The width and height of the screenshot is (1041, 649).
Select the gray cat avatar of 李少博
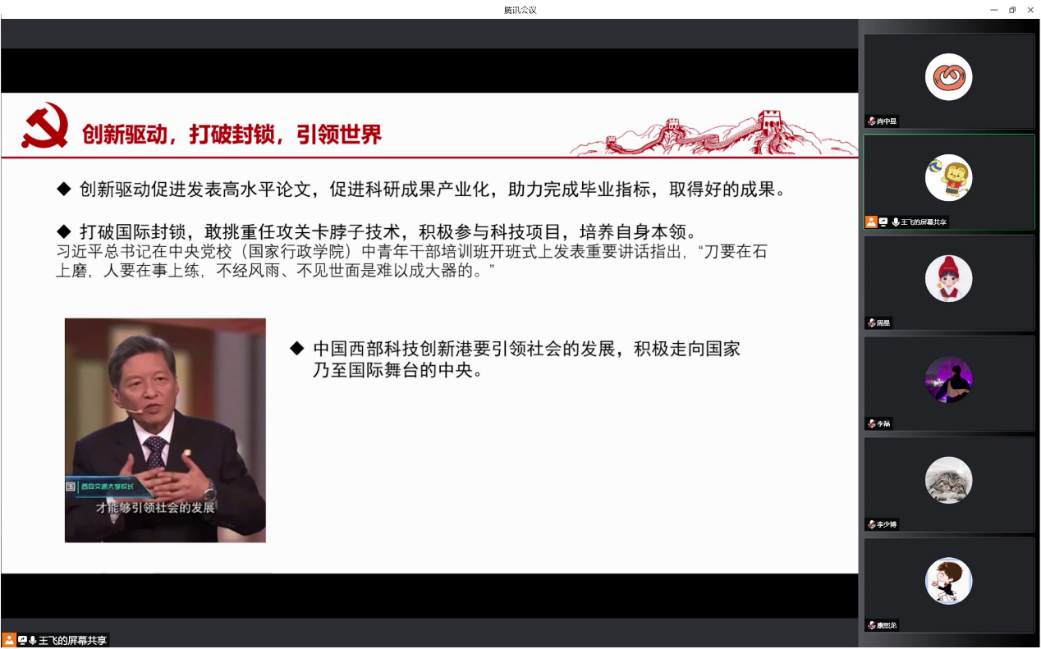click(948, 479)
